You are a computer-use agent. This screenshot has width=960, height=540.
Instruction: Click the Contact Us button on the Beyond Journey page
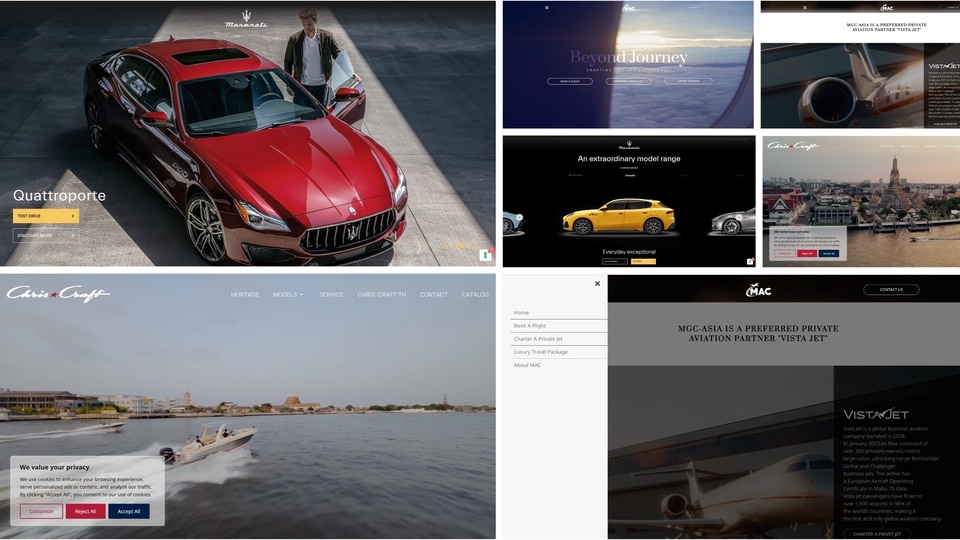coord(694,7)
